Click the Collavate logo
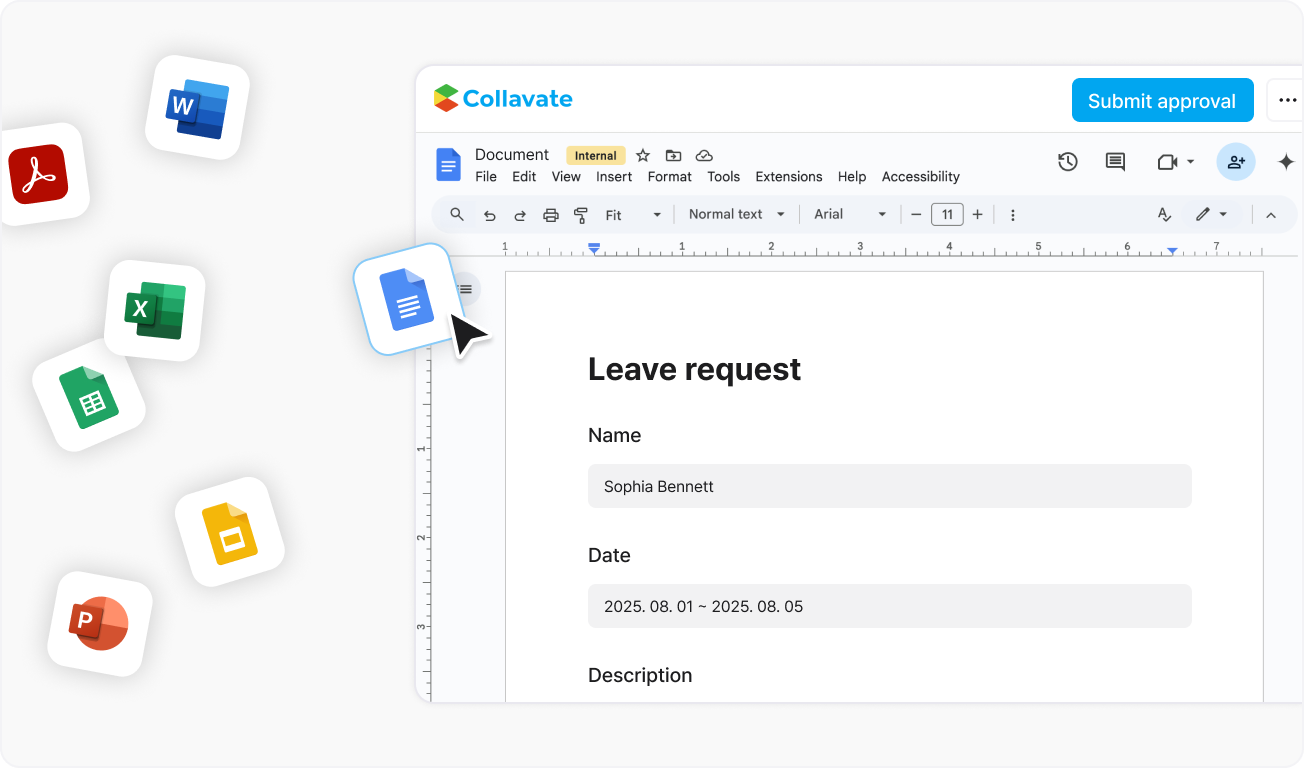This screenshot has width=1304, height=768. pos(503,98)
